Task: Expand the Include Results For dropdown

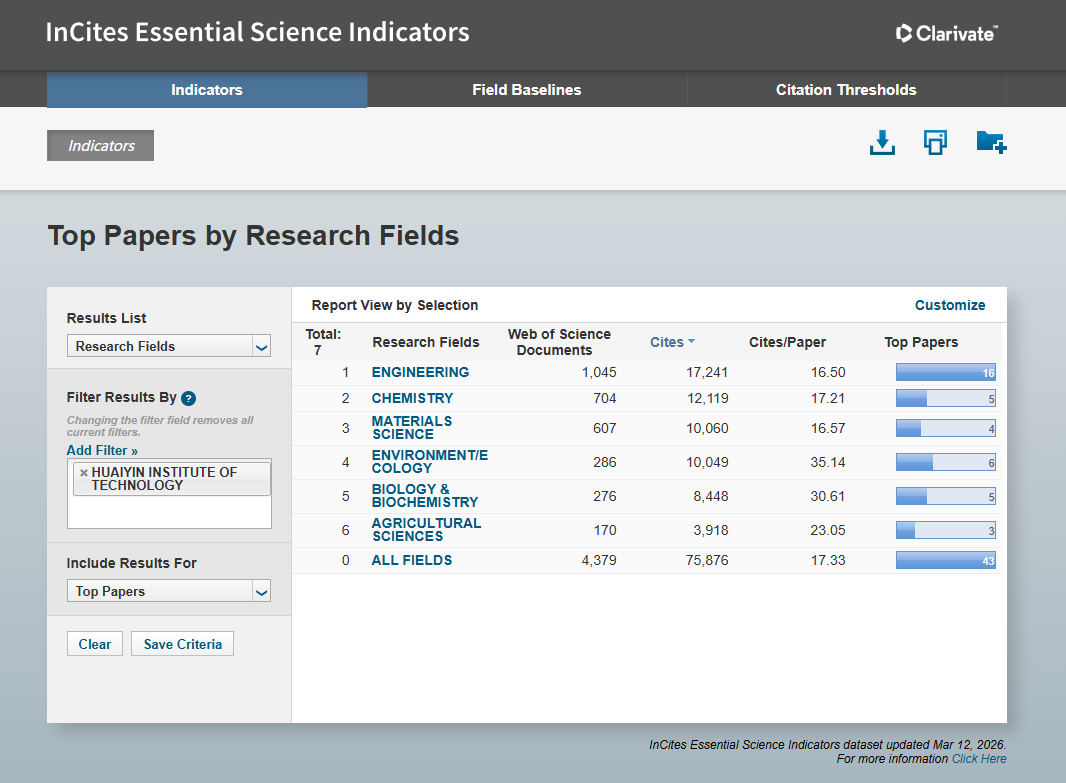Action: point(169,591)
